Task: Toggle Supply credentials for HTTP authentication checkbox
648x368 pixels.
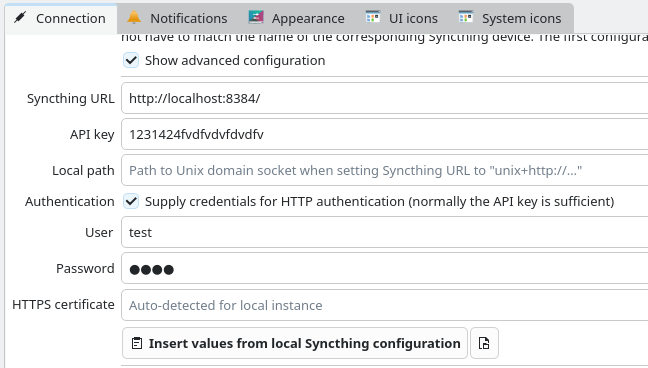Action: pos(131,201)
